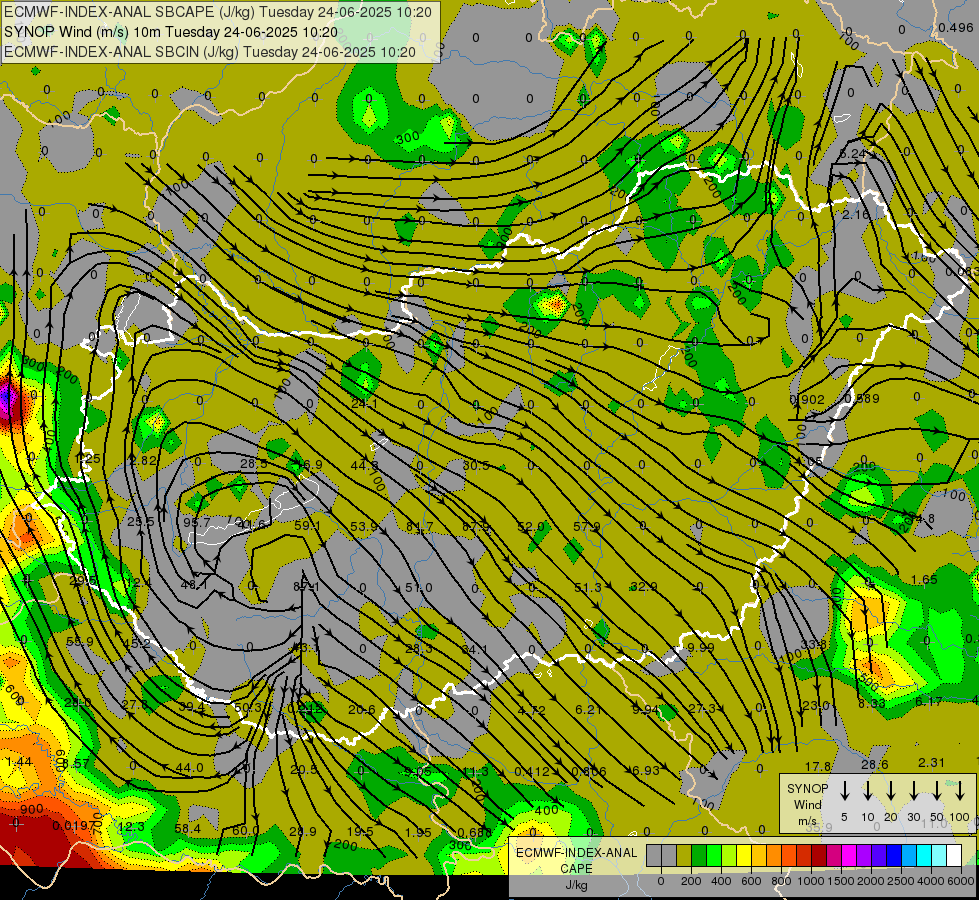The image size is (979, 900).
Task: Click the SYNOP Wind m/s legend label
Action: tap(807, 804)
